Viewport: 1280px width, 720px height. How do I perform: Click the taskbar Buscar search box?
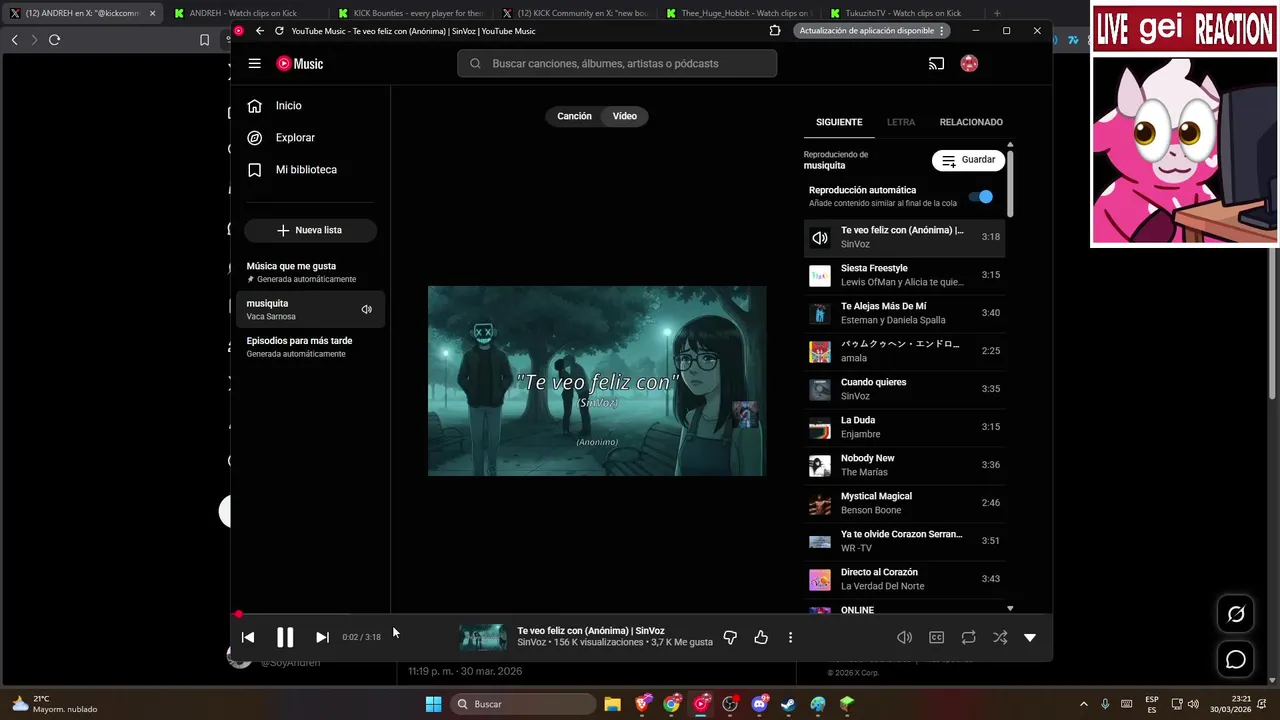[522, 704]
